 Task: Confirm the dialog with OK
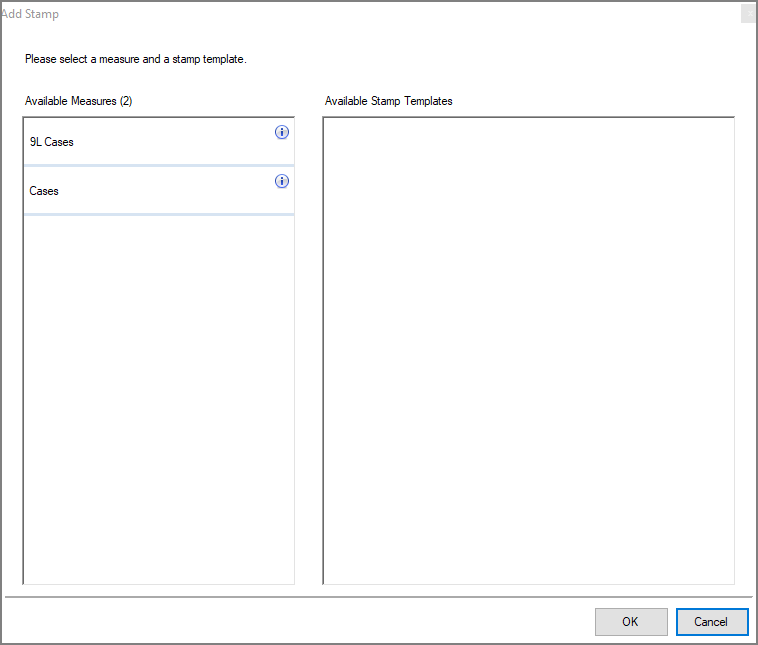click(630, 621)
